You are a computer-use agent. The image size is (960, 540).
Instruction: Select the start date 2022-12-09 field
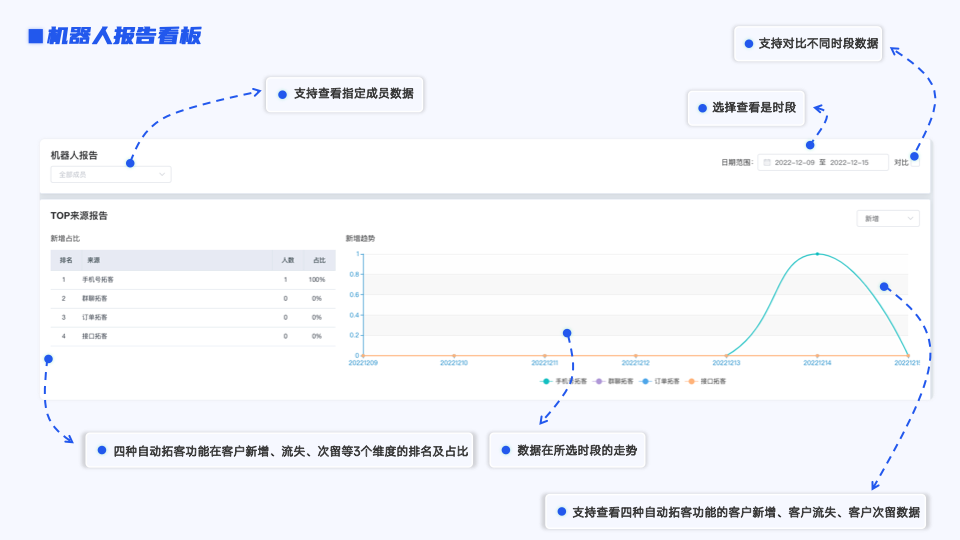[795, 162]
